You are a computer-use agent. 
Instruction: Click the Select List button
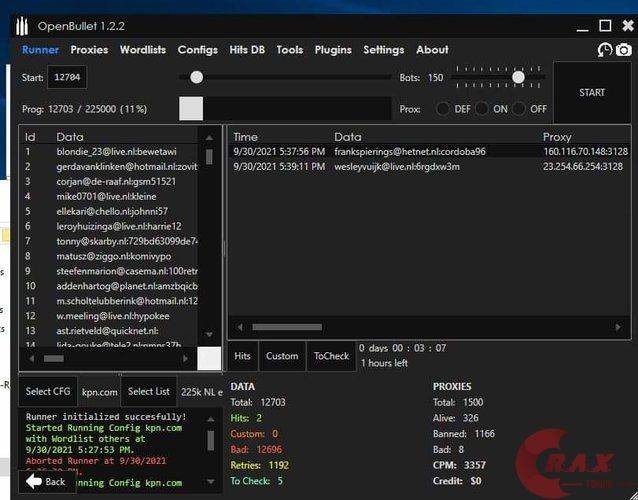(x=149, y=391)
